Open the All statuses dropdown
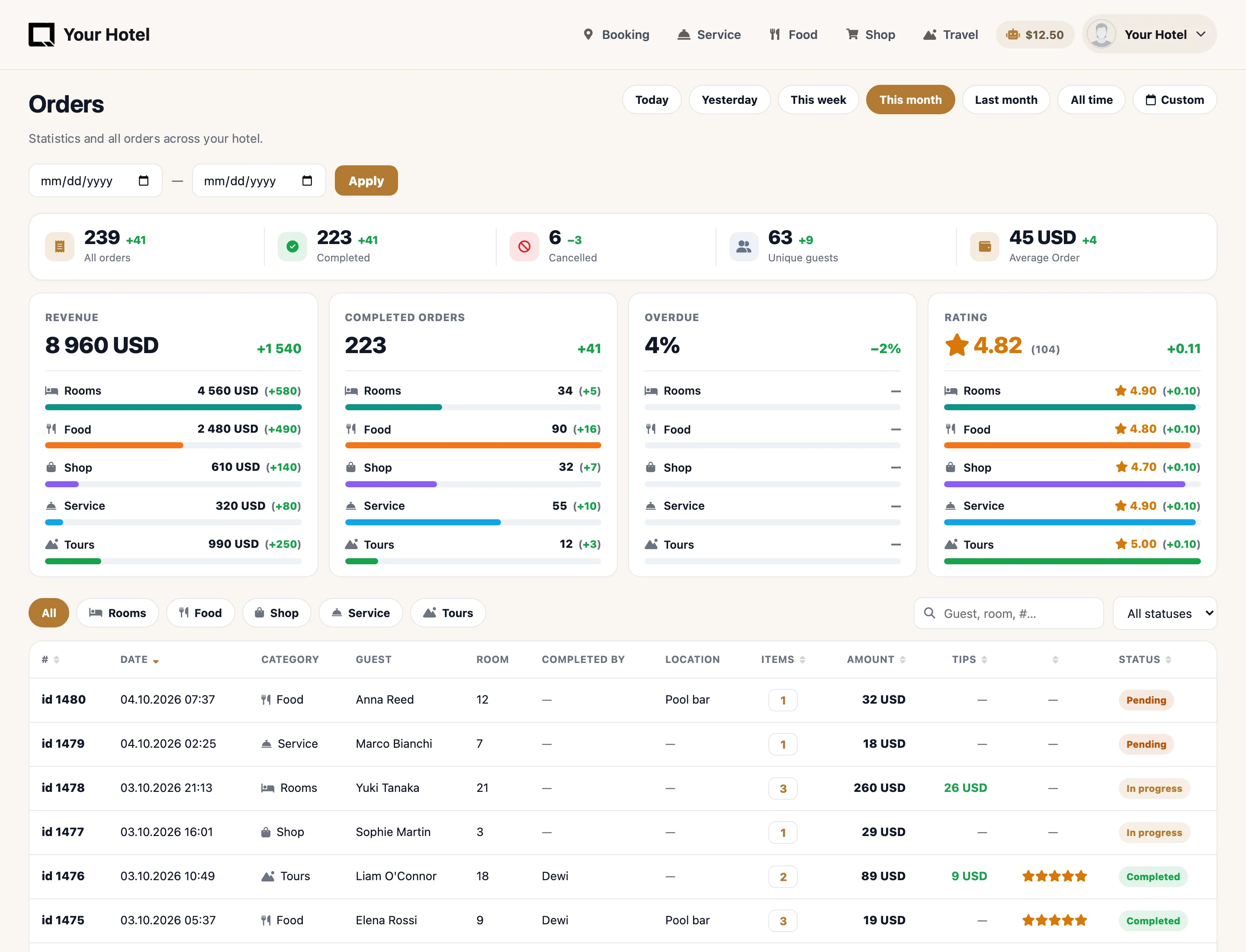Image resolution: width=1246 pixels, height=952 pixels. pos(1164,613)
